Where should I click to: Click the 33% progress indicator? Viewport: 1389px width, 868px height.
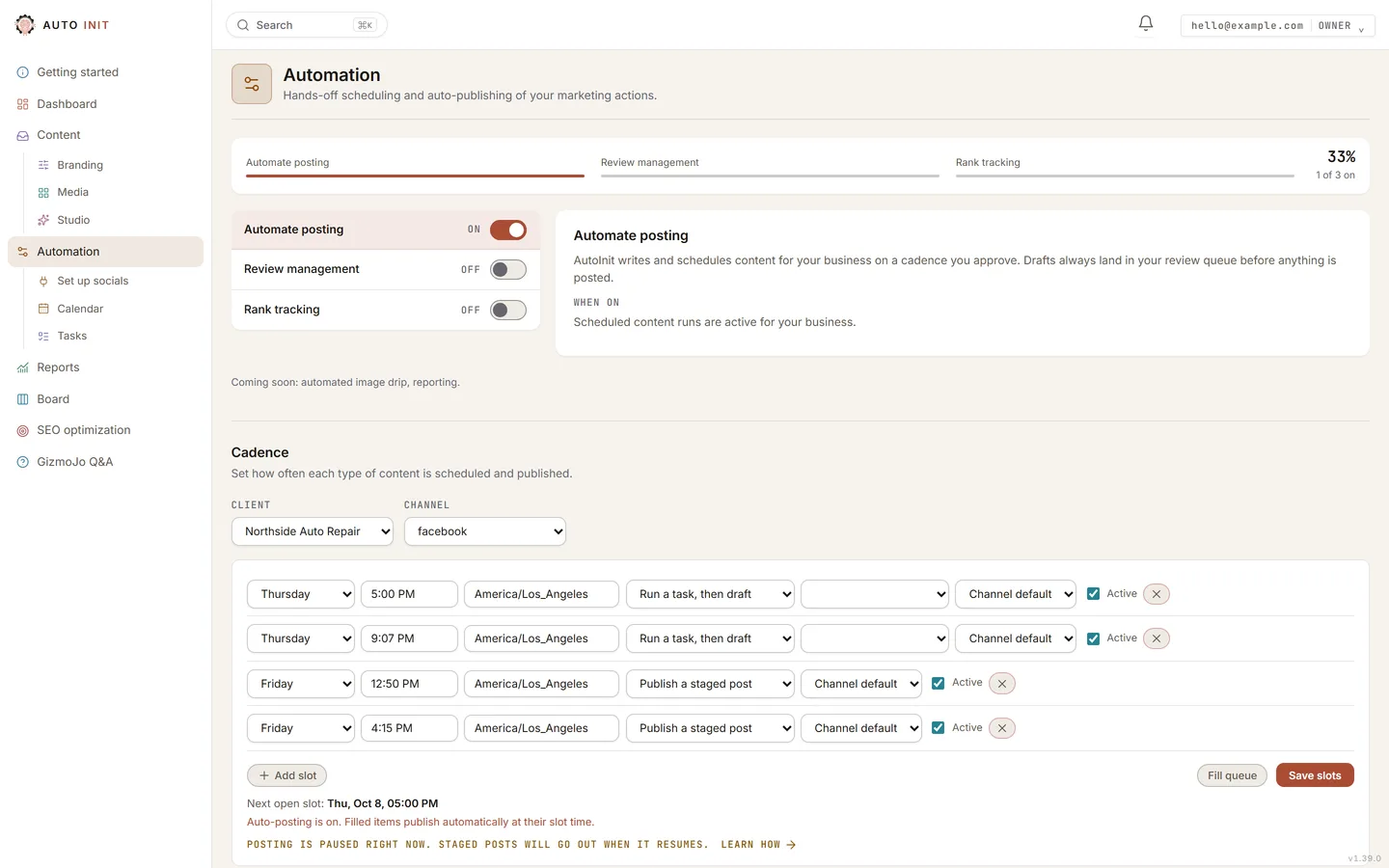click(1341, 156)
